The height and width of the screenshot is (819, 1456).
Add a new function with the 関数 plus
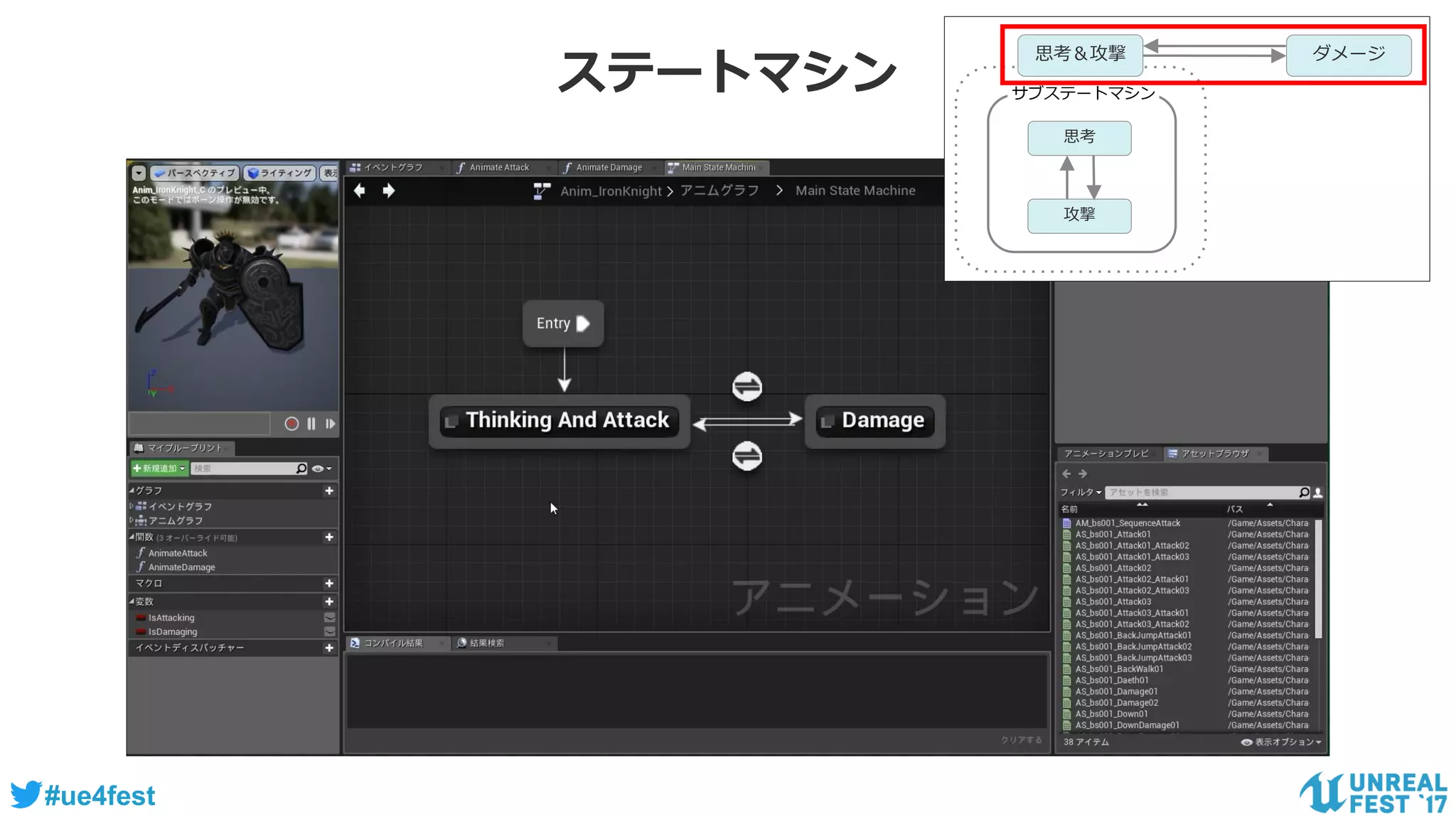(x=329, y=537)
